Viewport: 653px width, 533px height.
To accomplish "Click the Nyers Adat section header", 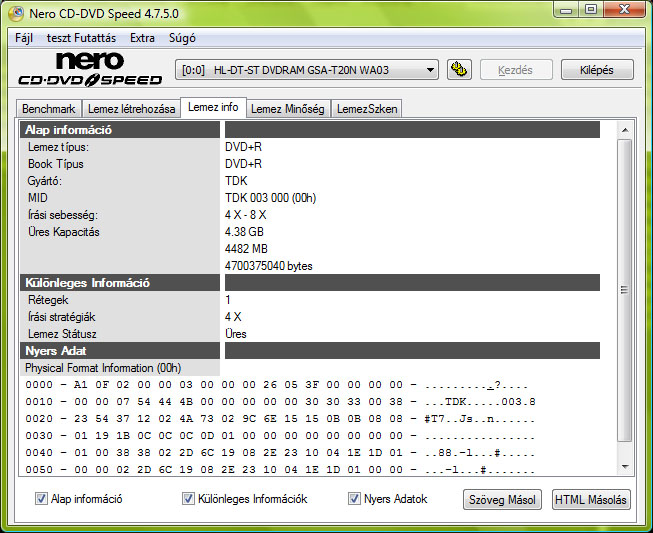I will (x=120, y=351).
